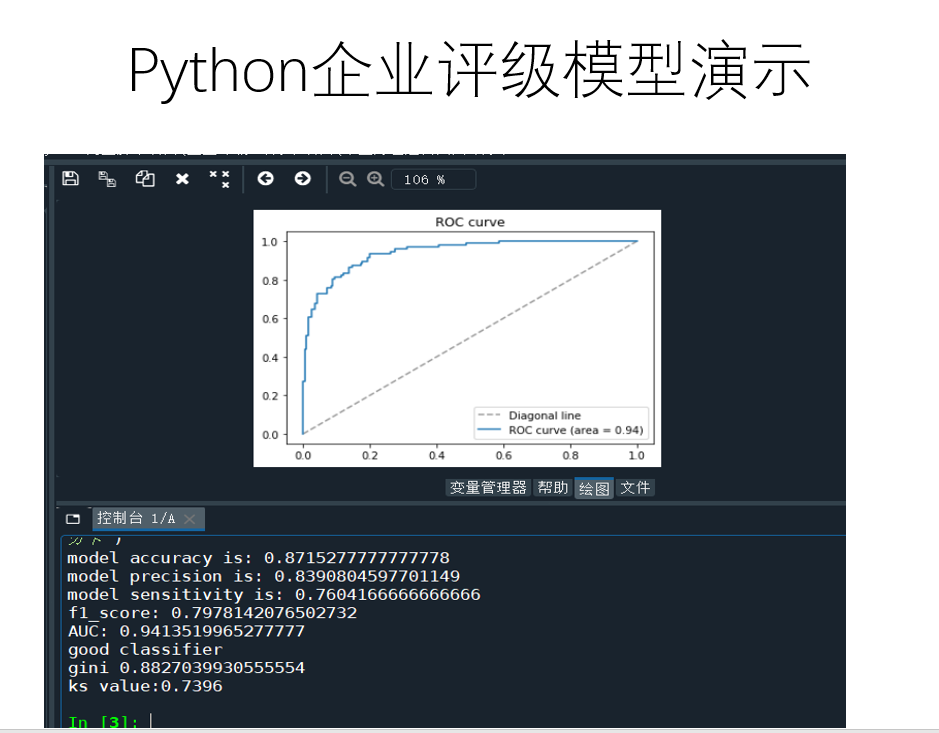The image size is (939, 733).
Task: Click the 'Python企业评级模型演示' slide title
Action: pyautogui.click(x=470, y=71)
